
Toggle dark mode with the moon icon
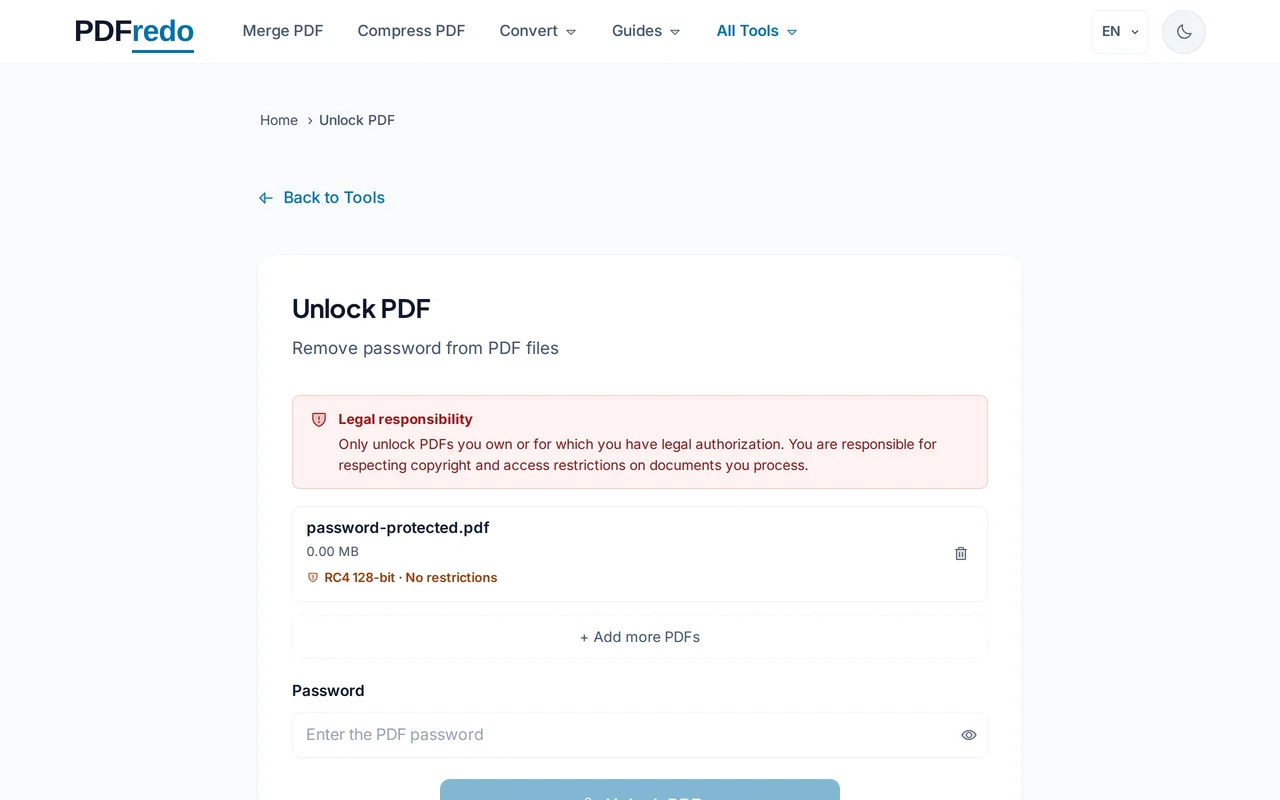1183,31
